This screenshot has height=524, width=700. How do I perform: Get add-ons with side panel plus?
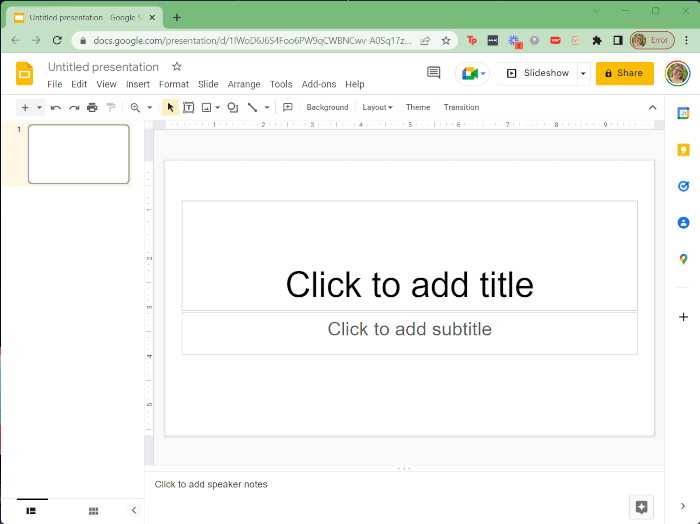(x=683, y=317)
